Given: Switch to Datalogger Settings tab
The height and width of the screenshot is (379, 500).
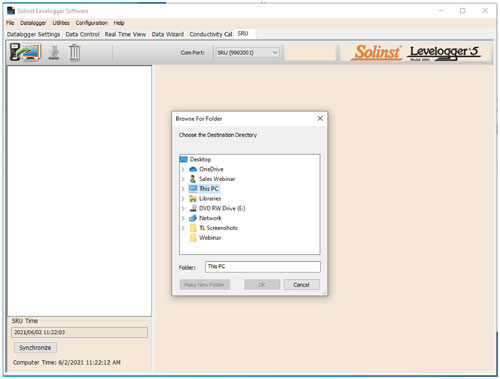Looking at the screenshot, I should (x=33, y=34).
